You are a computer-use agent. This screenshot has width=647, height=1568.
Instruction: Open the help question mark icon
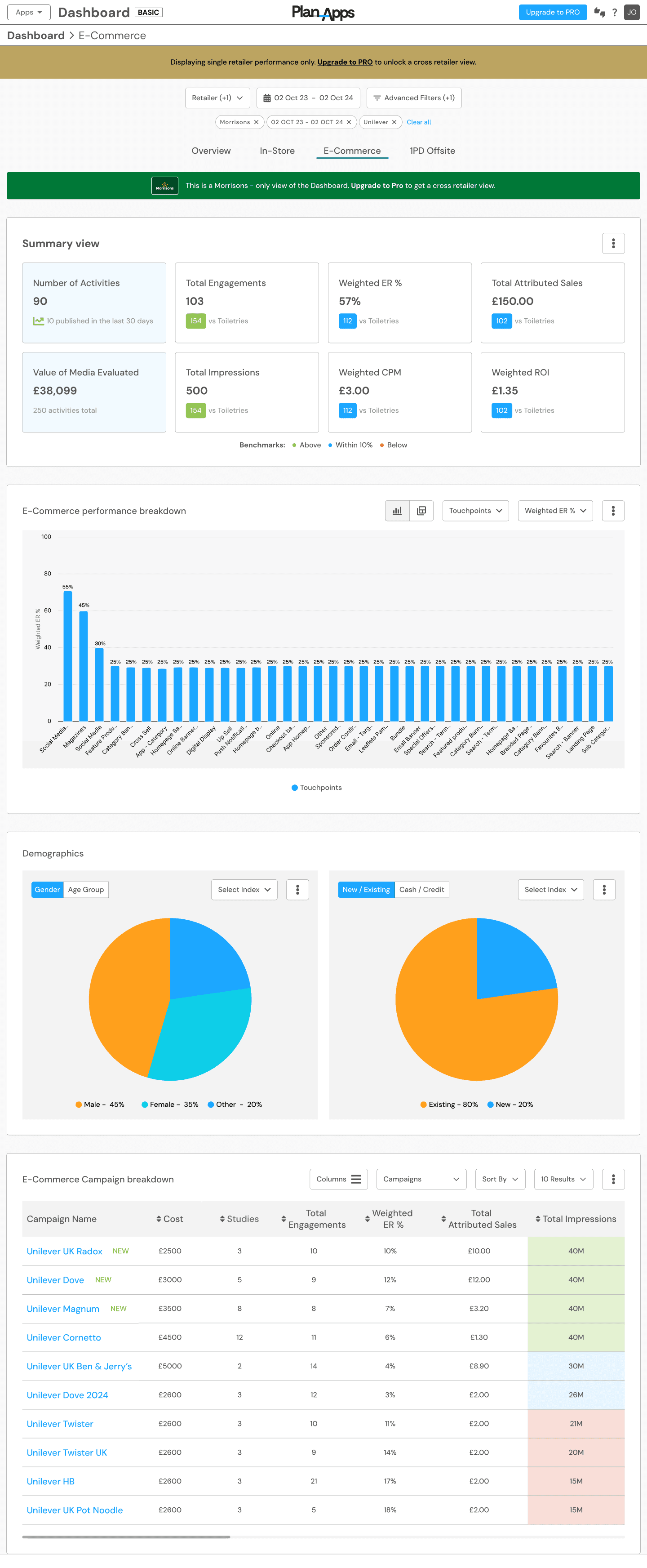pyautogui.click(x=615, y=12)
